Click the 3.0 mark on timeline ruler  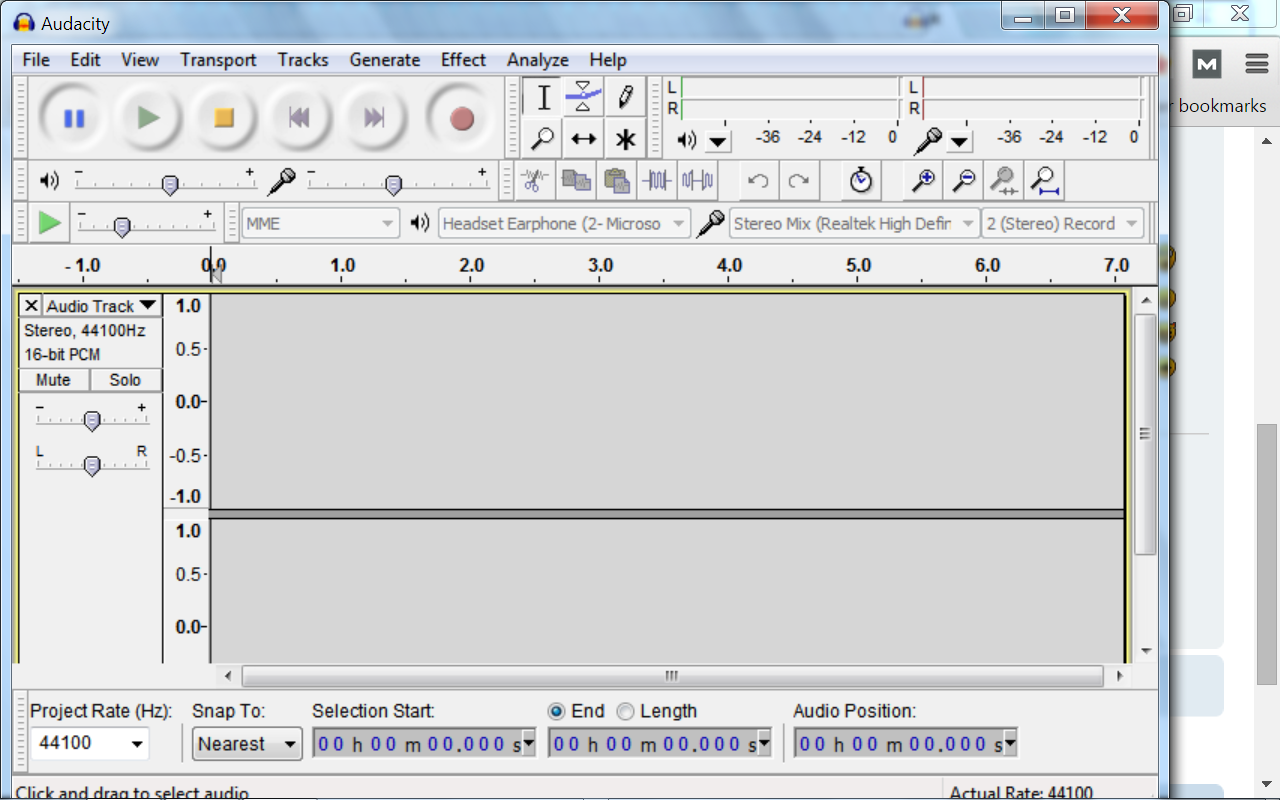[600, 265]
